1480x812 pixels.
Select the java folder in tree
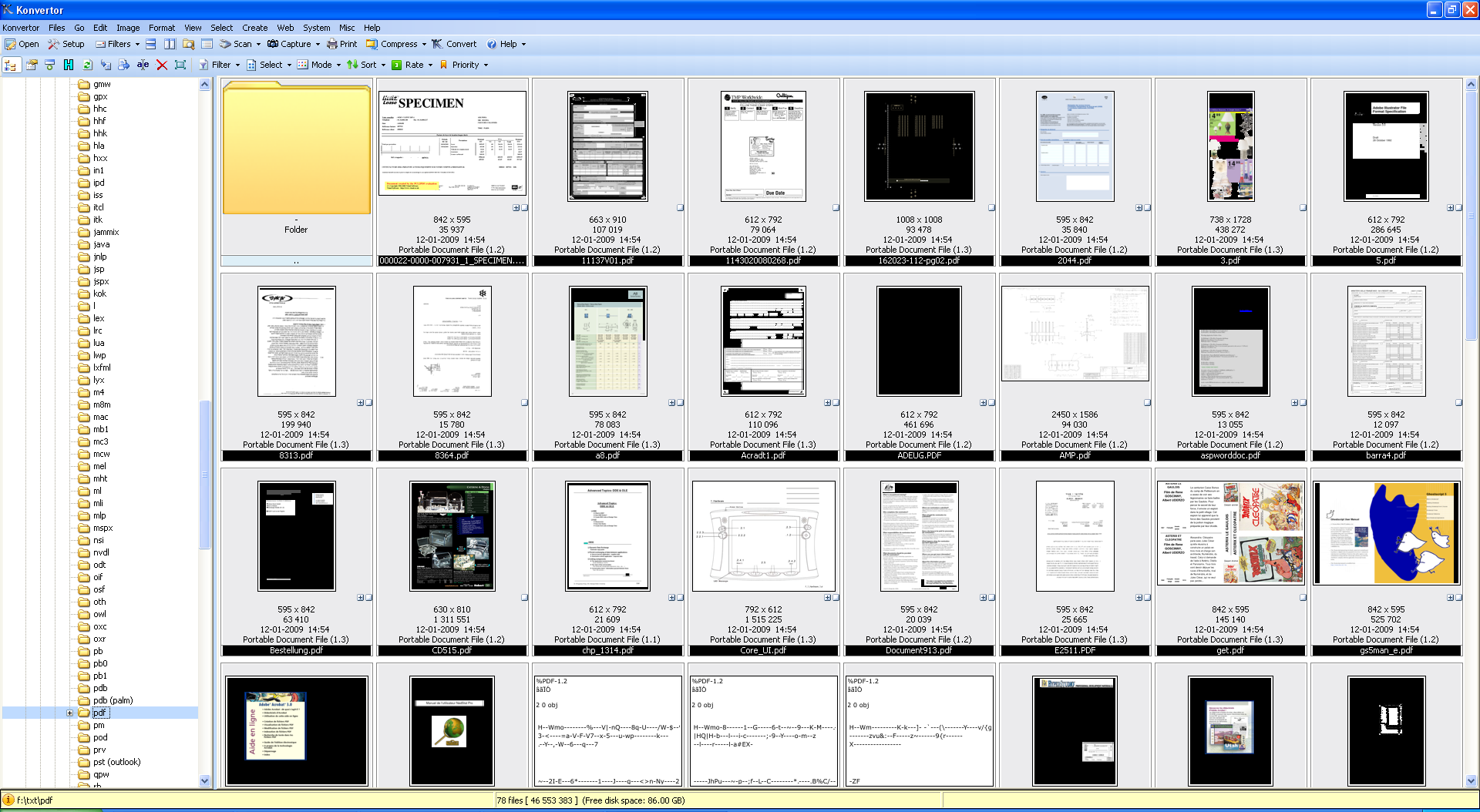pos(102,244)
